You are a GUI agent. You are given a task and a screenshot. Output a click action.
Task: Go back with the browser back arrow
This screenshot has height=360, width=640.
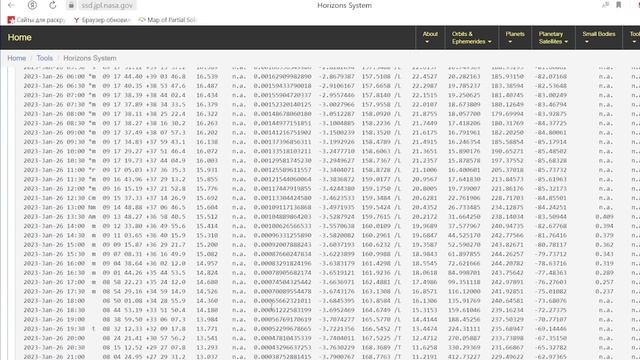11,5
